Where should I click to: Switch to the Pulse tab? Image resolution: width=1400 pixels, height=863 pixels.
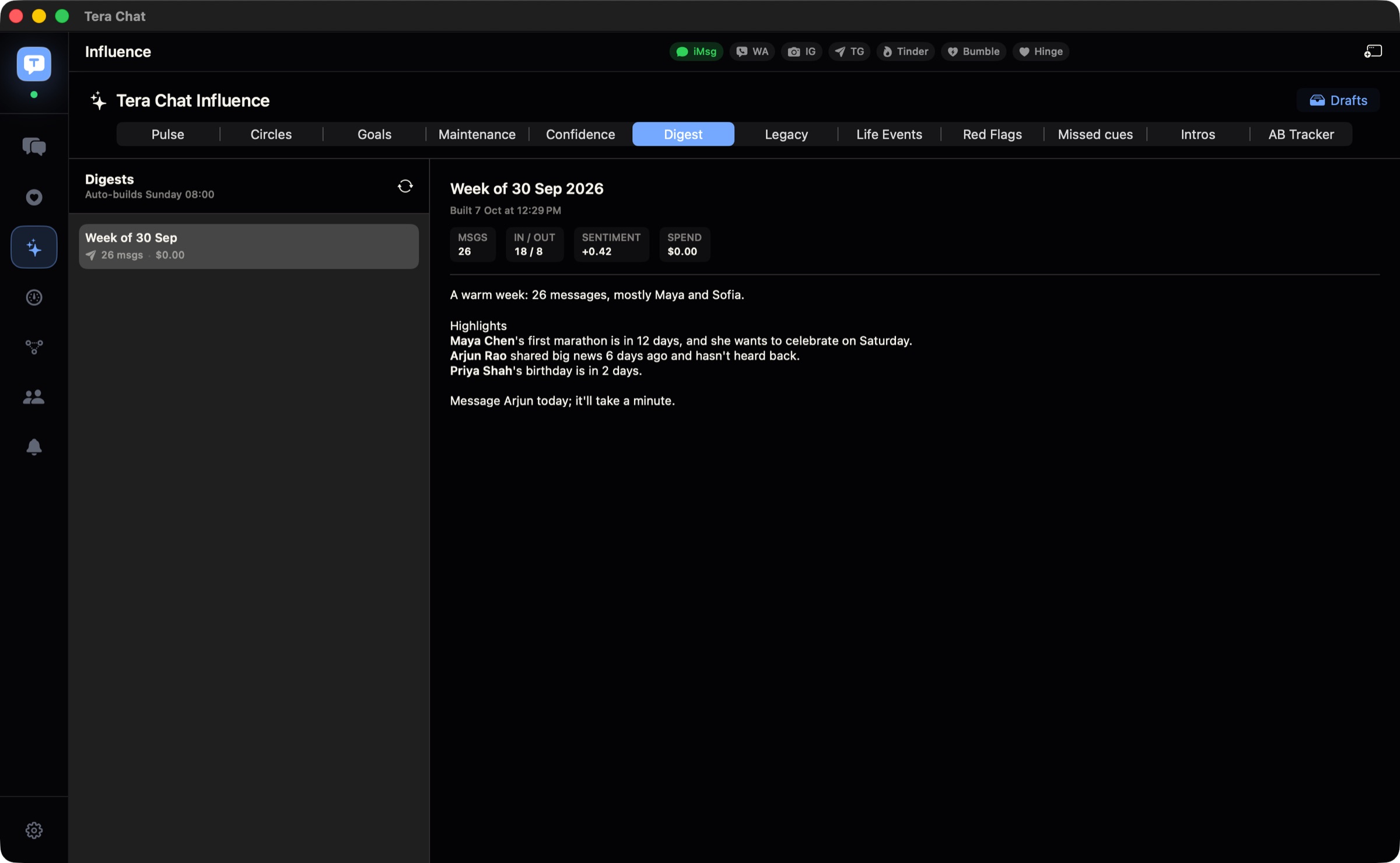click(168, 134)
